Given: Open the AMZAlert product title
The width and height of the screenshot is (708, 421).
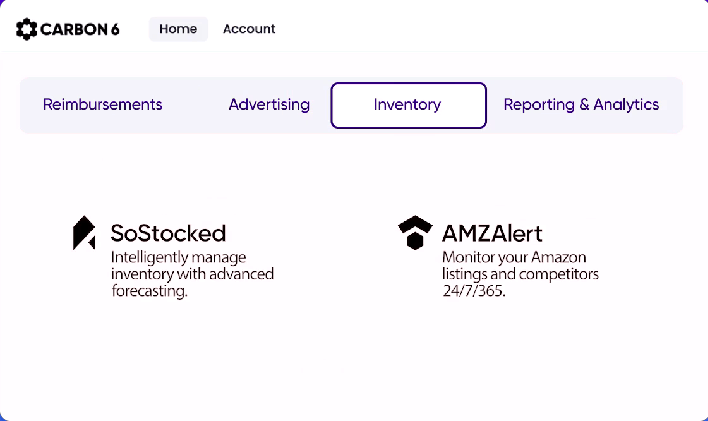Looking at the screenshot, I should tap(492, 234).
